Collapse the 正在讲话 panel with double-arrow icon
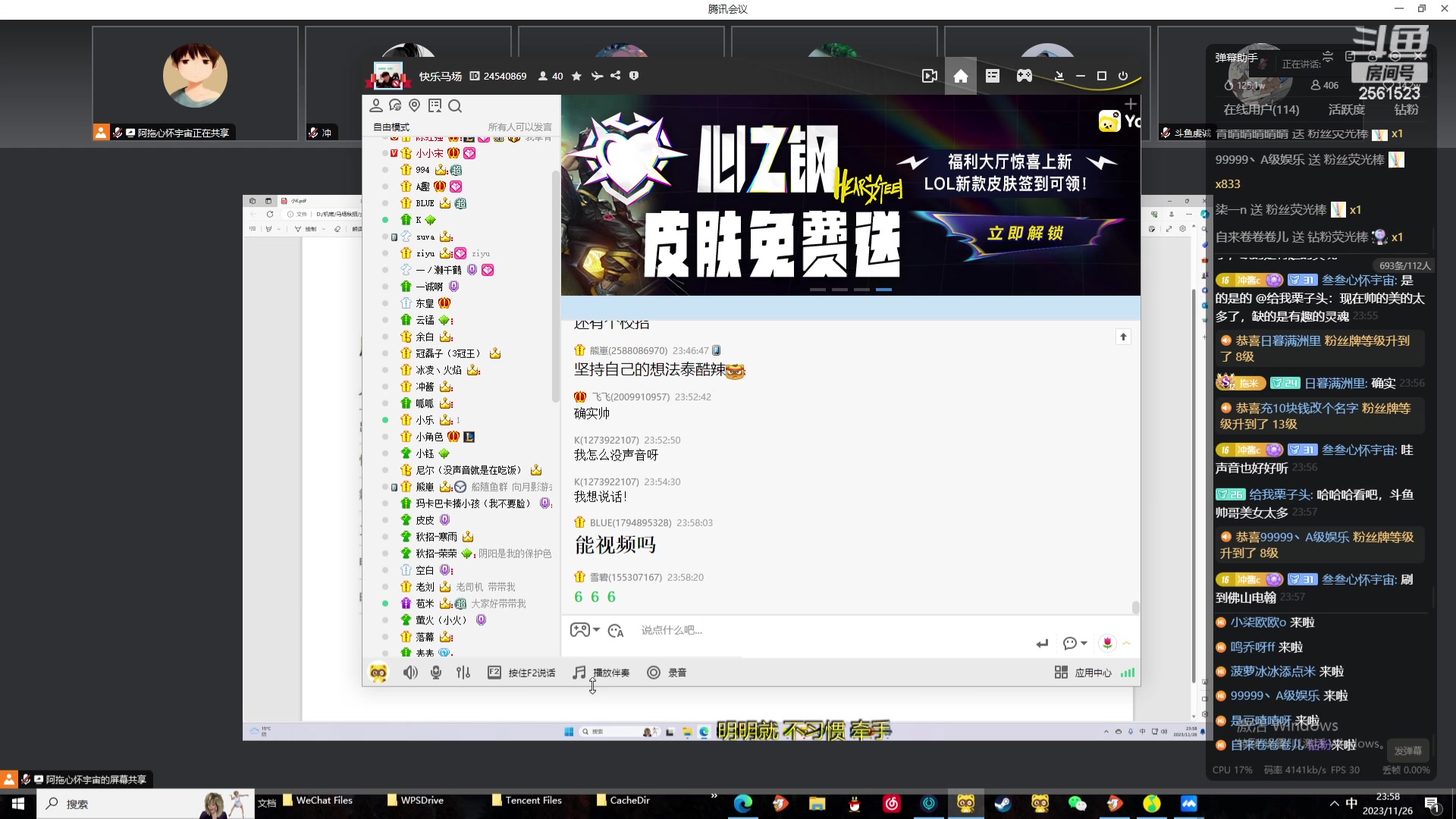1456x819 pixels. click(x=1328, y=56)
